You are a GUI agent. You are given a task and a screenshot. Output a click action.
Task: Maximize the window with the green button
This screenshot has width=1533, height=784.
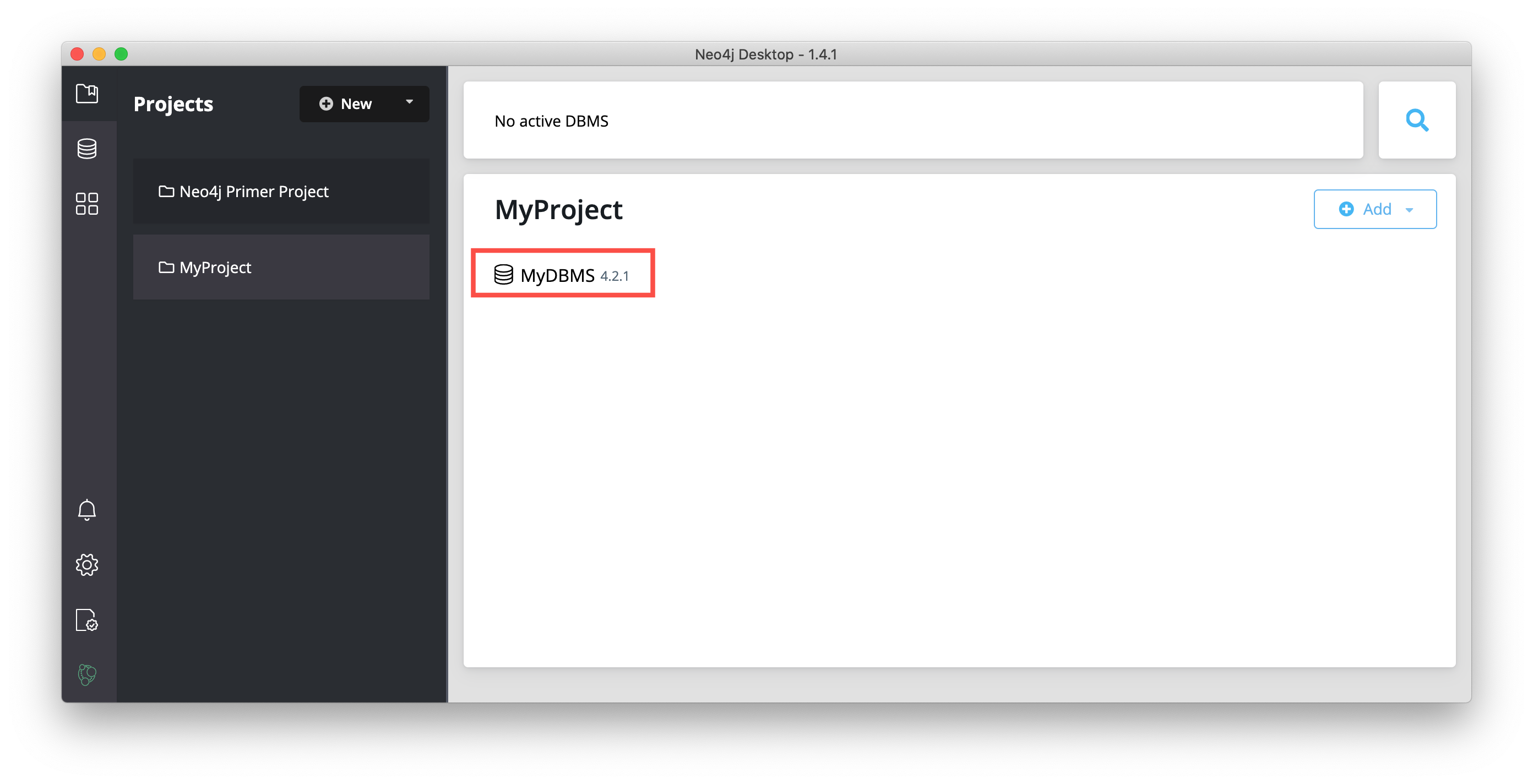(x=121, y=54)
